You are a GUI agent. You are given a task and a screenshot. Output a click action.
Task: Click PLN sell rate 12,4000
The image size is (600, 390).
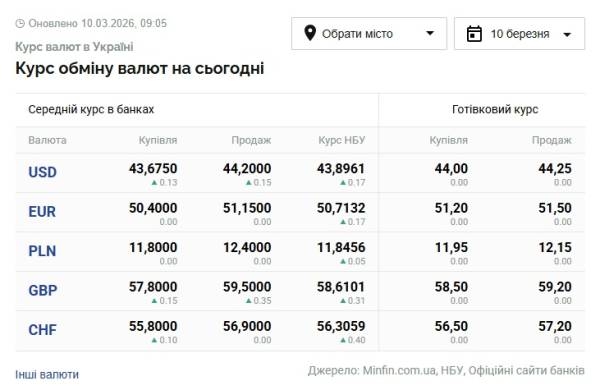point(247,247)
